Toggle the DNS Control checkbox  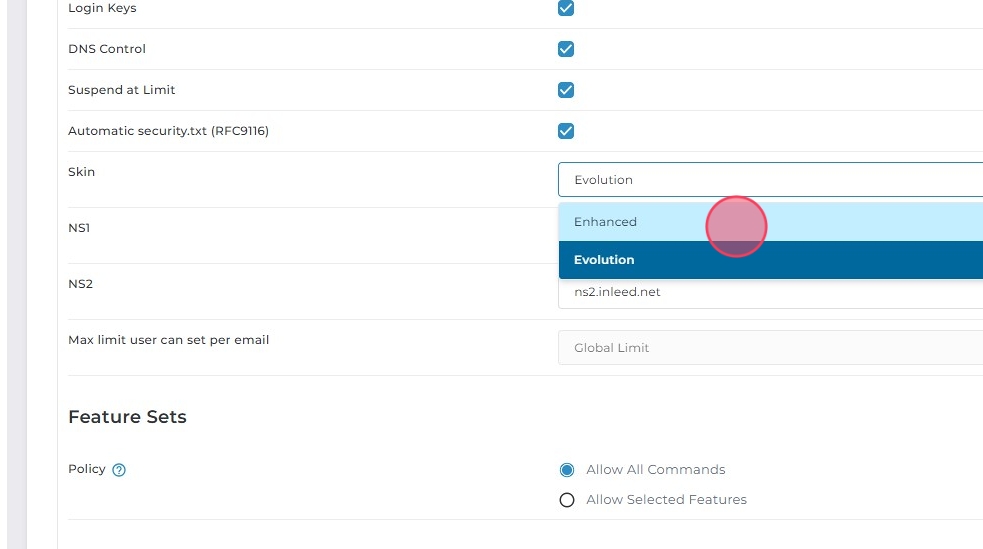coord(566,49)
